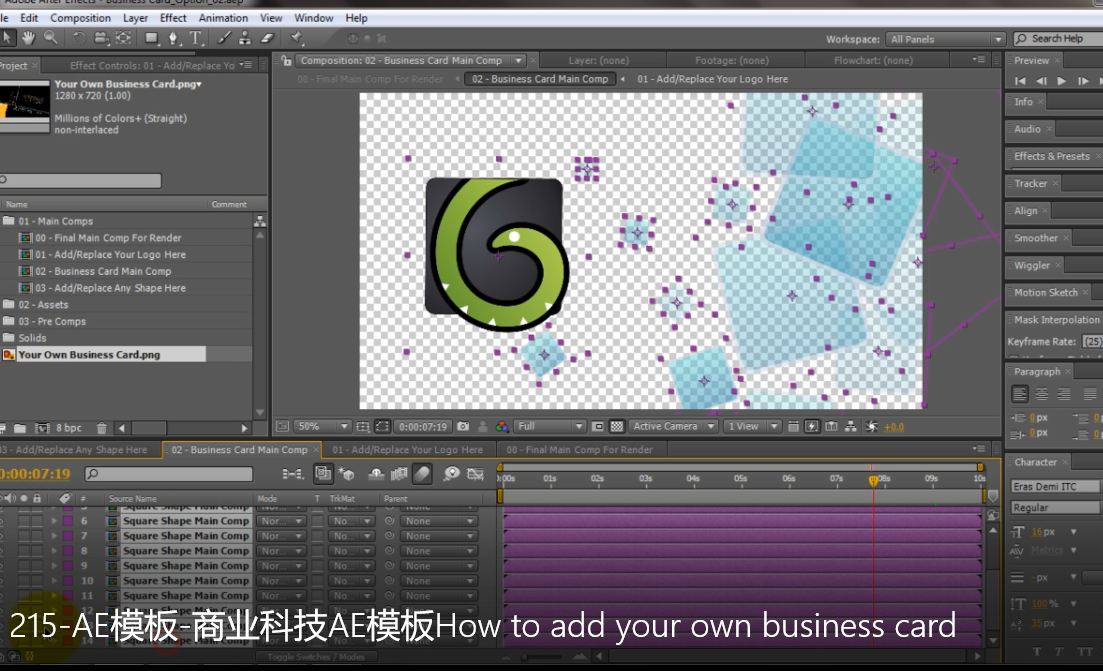Click the reset exposure aperture icon
This screenshot has height=671, width=1103.
tap(872, 426)
